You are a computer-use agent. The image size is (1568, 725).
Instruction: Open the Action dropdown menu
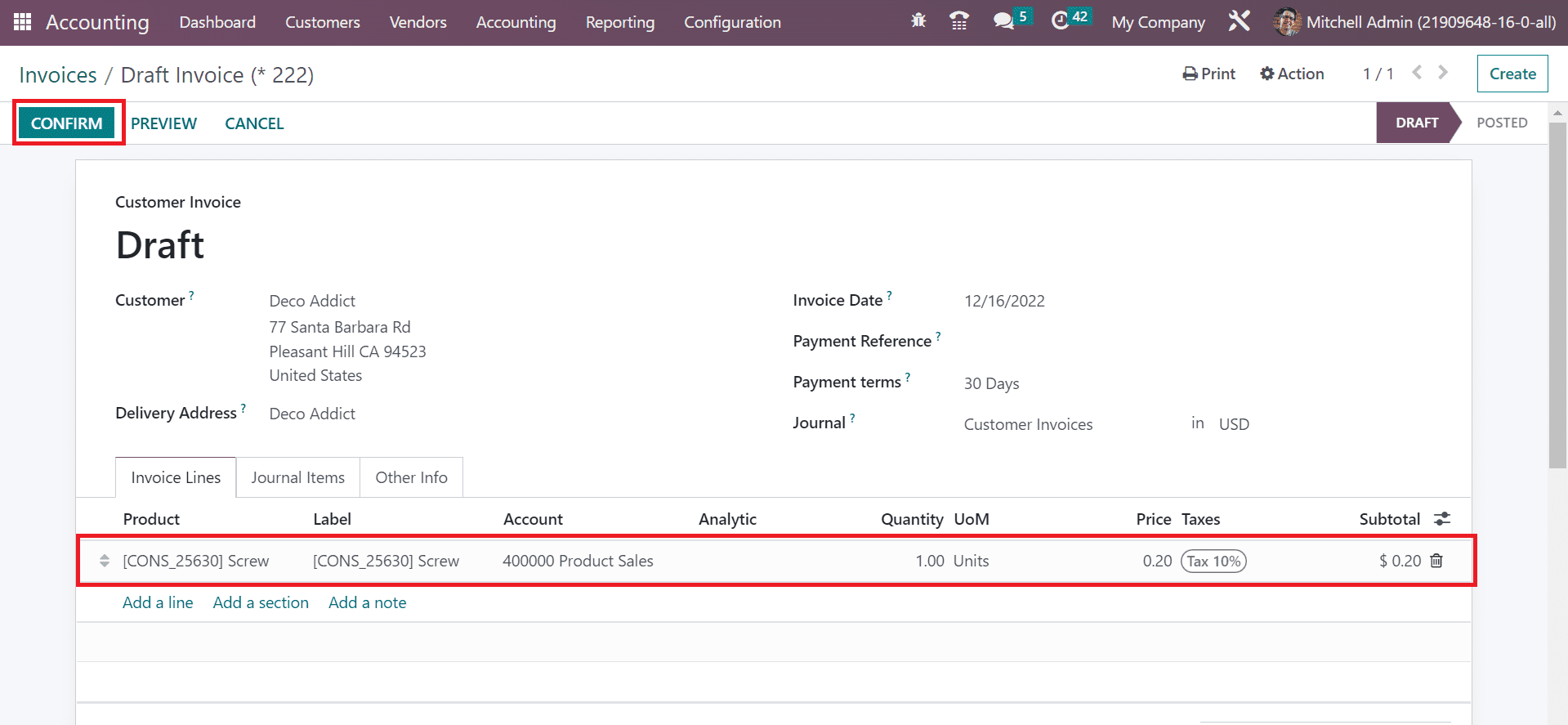(1292, 74)
